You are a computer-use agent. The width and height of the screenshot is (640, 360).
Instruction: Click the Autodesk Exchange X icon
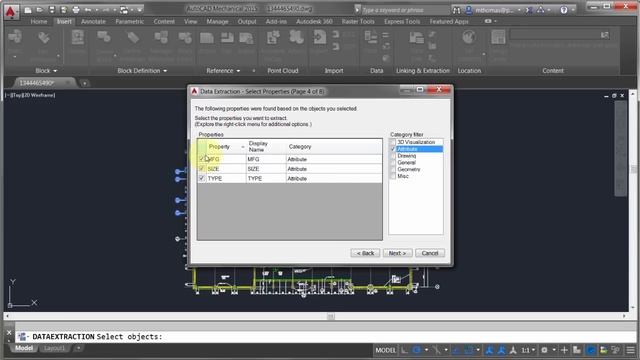click(x=529, y=10)
